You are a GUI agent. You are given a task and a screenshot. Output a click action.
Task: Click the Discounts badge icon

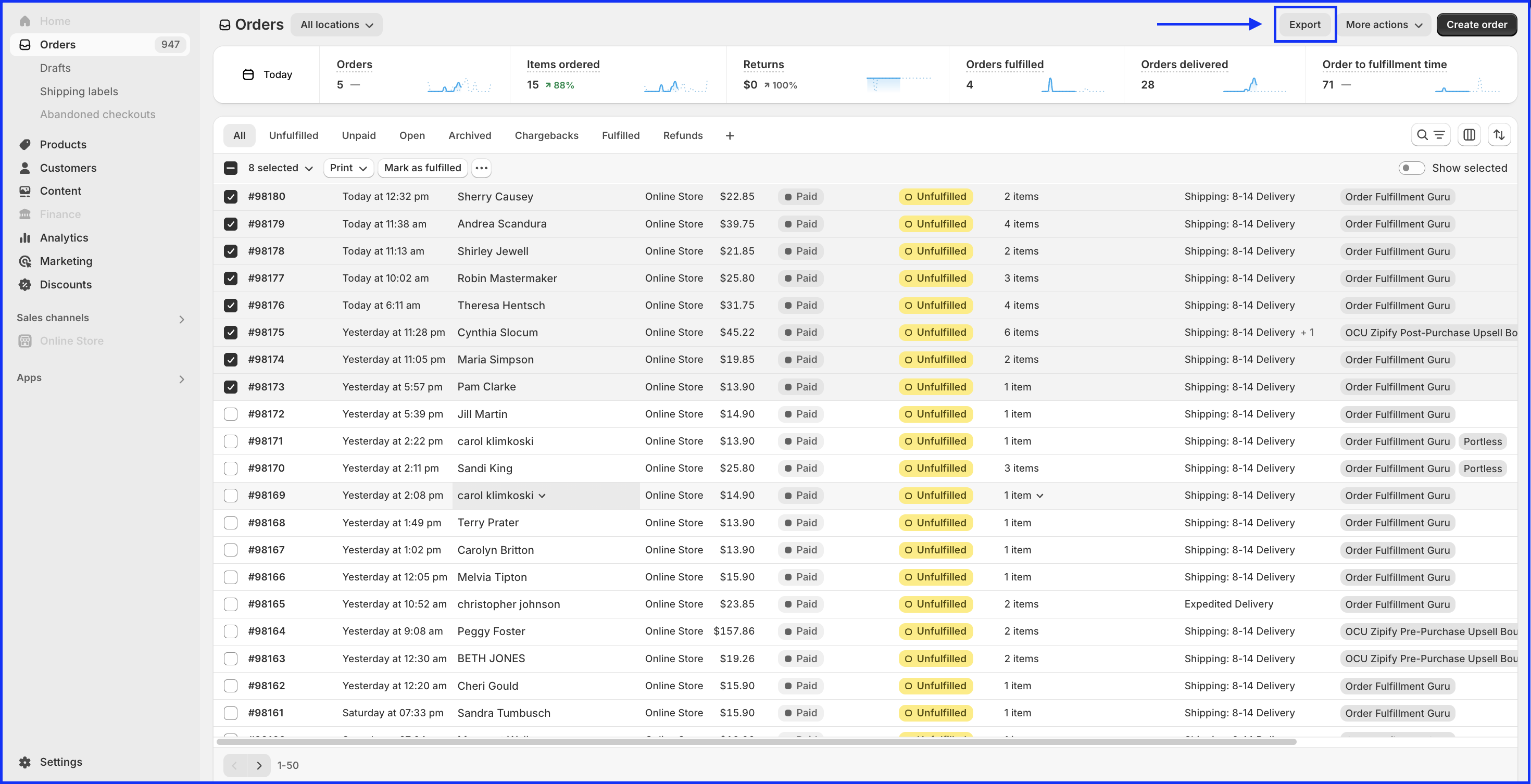(x=25, y=284)
